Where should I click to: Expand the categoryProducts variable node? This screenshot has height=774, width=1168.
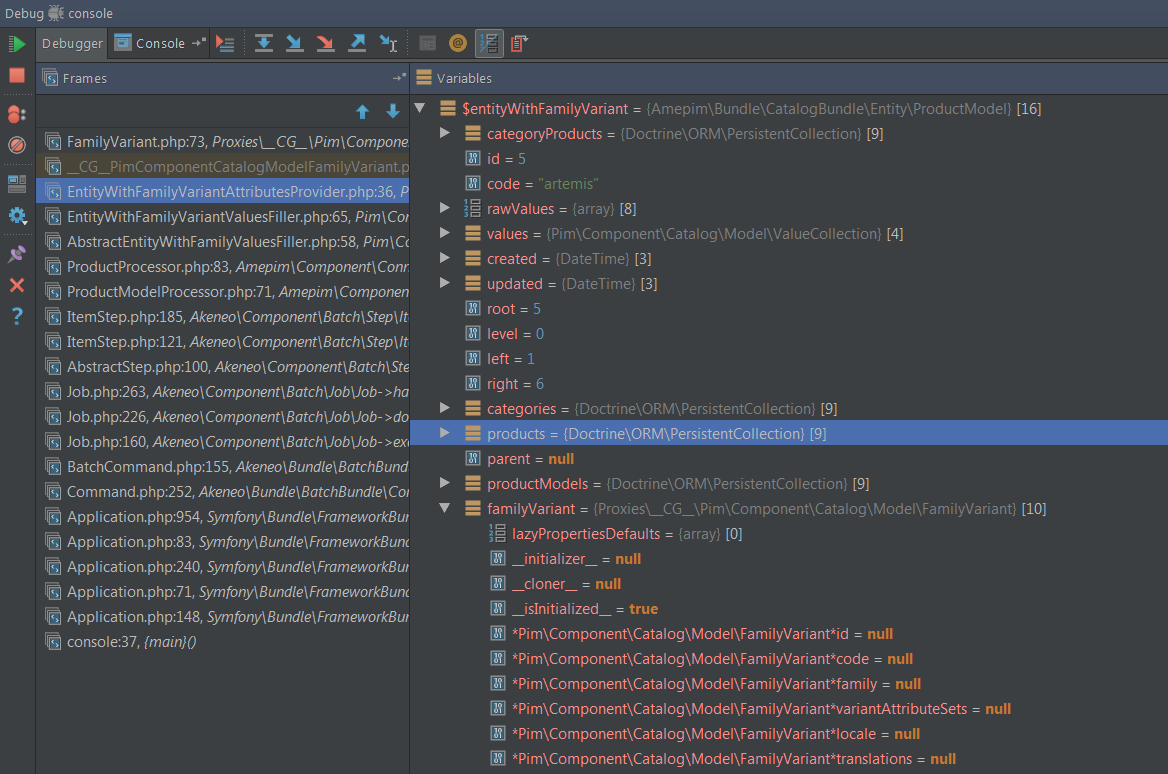446,134
